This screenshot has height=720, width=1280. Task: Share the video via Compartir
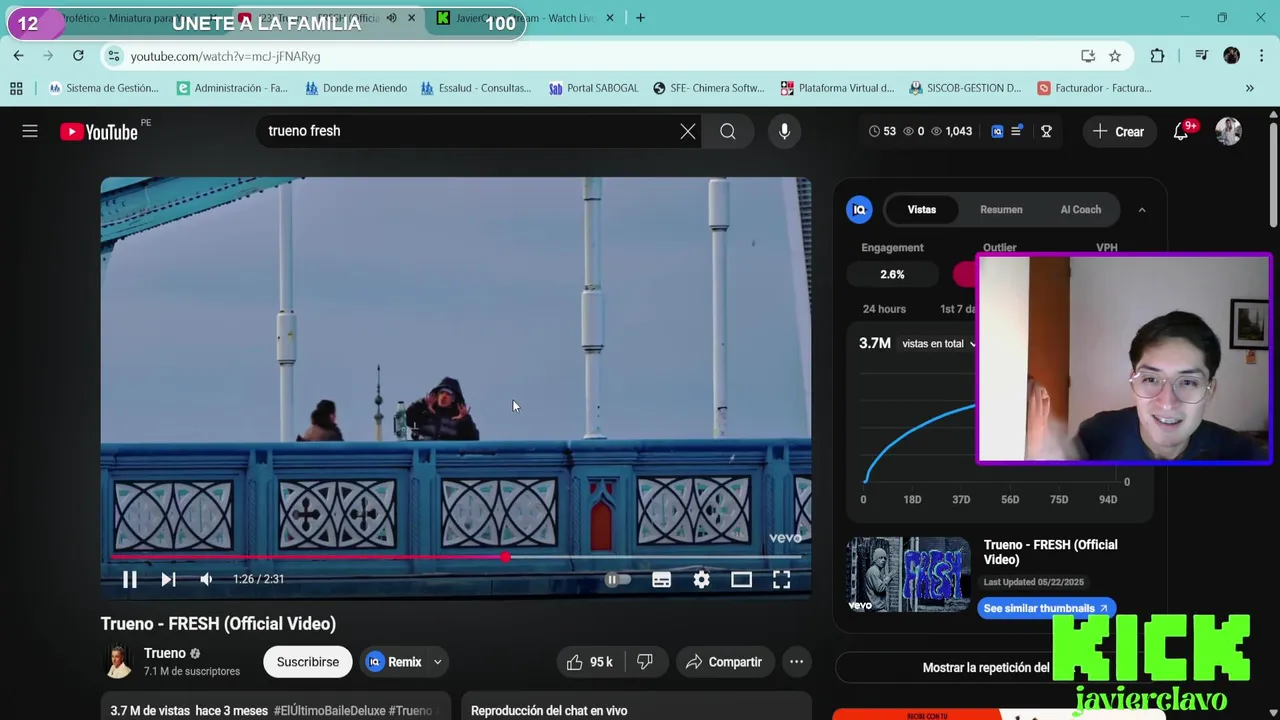coord(724,662)
